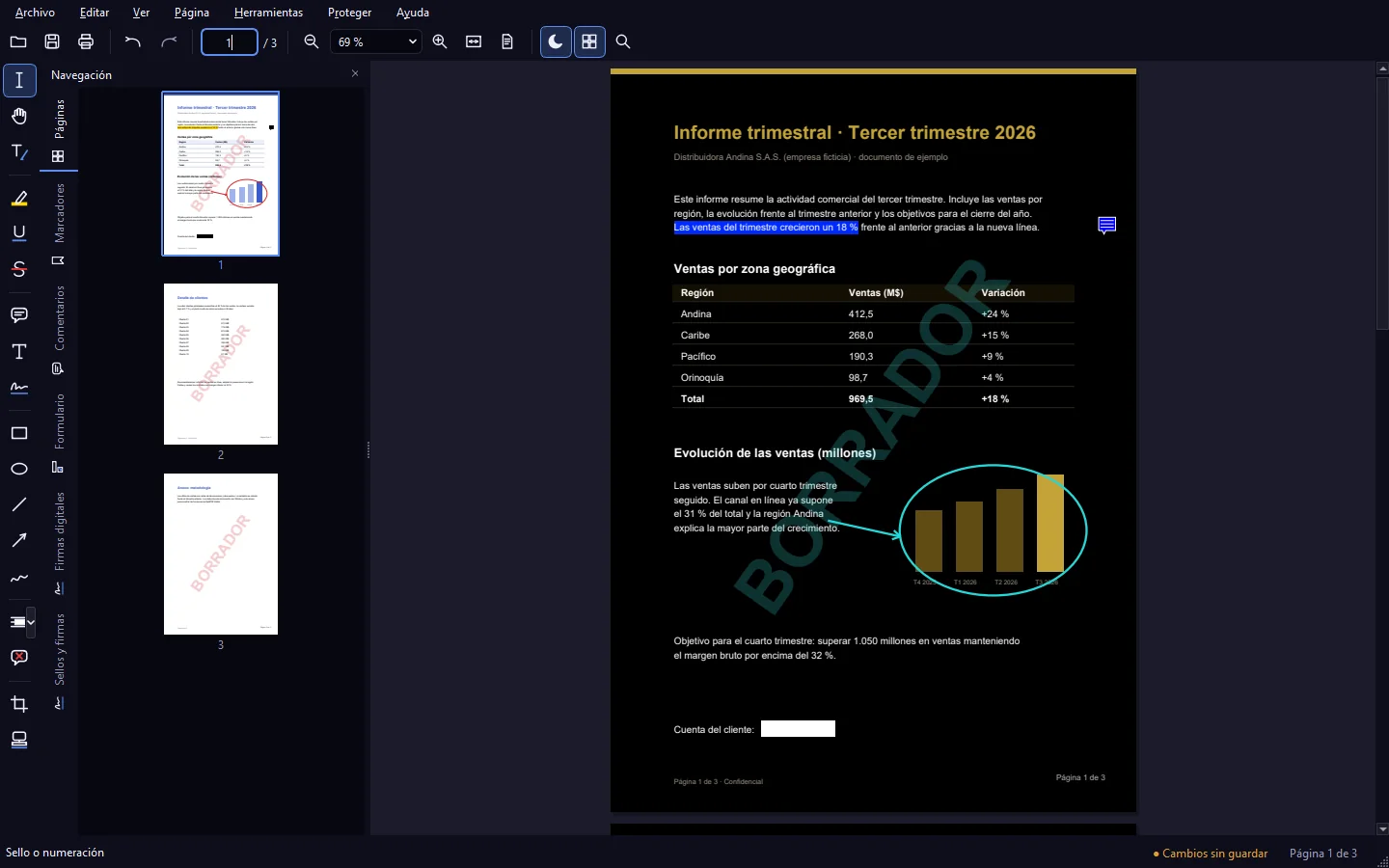This screenshot has height=868, width=1389.
Task: Open a file with the folder icon
Action: tap(18, 41)
